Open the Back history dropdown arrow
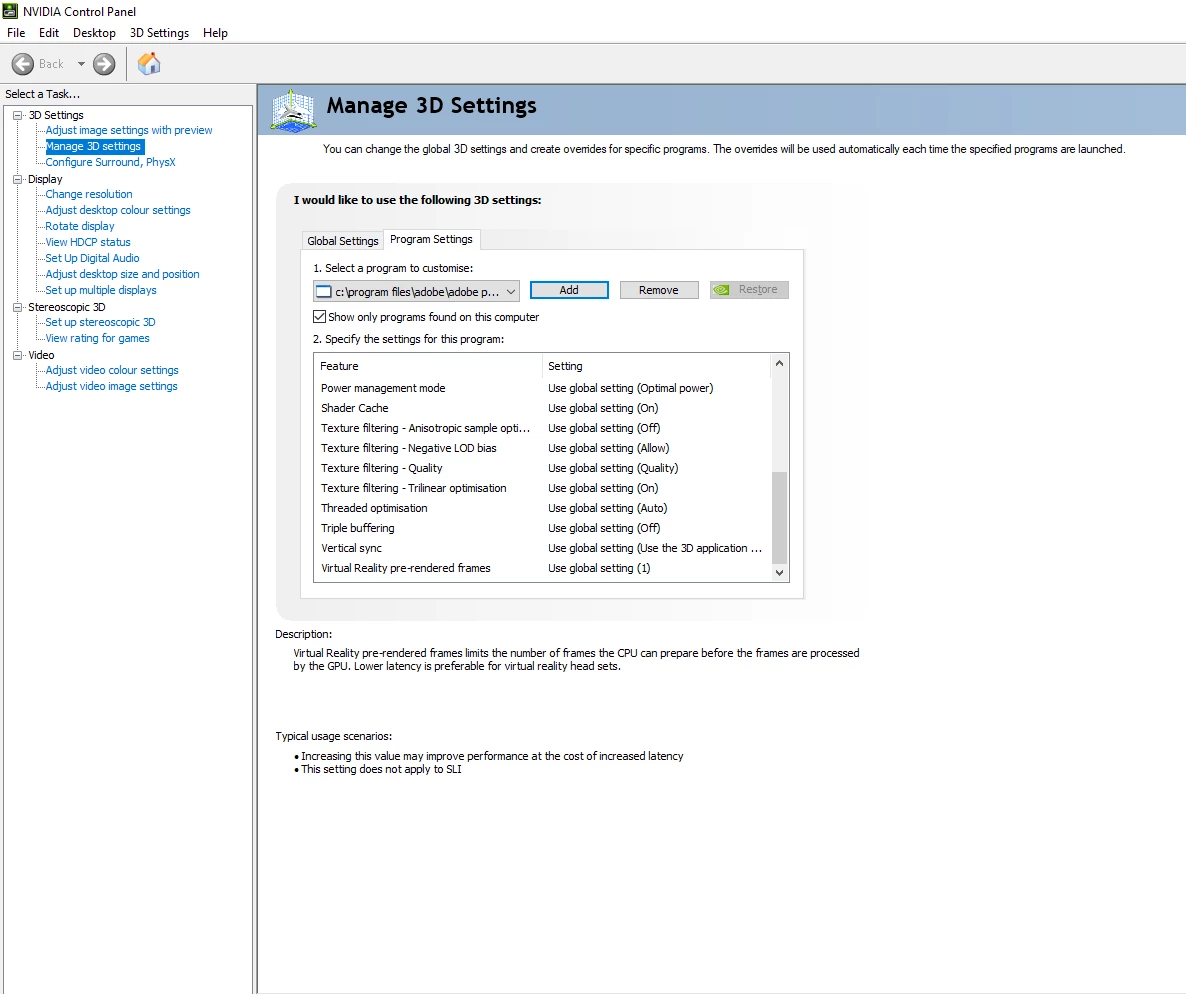The width and height of the screenshot is (1186, 994). (81, 64)
